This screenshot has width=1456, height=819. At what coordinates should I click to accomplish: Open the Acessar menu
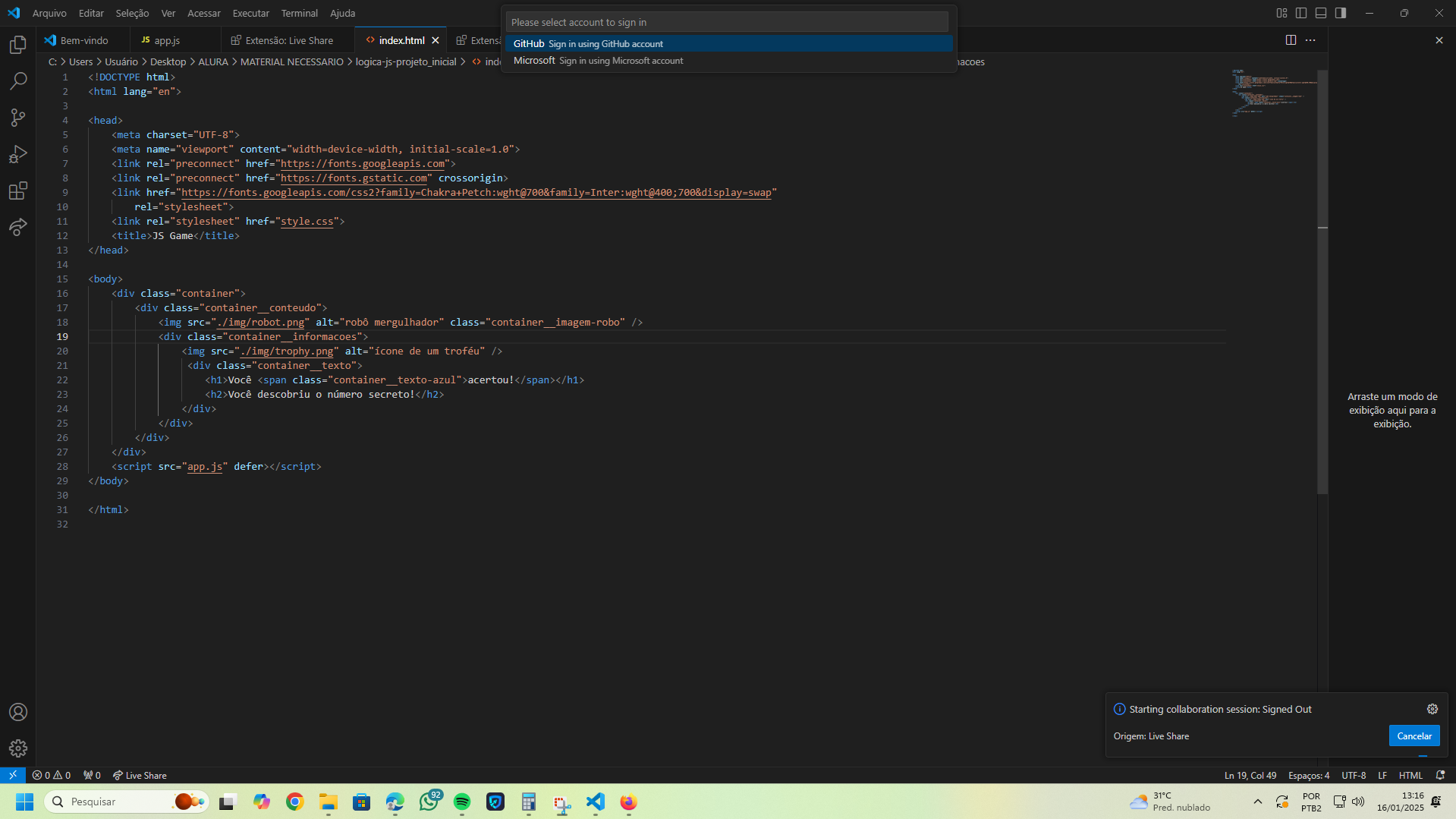pos(203,13)
